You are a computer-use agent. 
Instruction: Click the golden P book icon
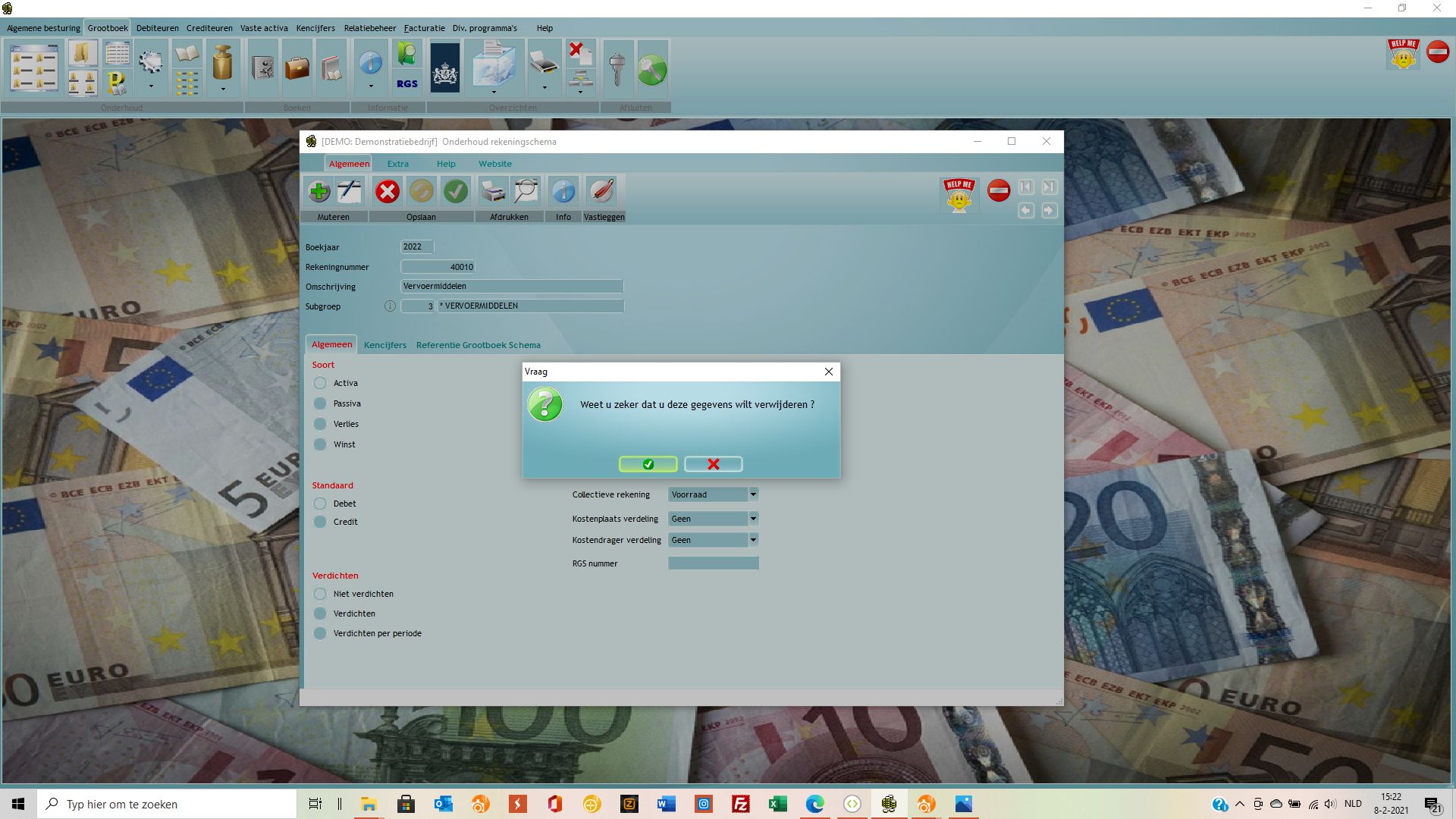click(x=117, y=83)
